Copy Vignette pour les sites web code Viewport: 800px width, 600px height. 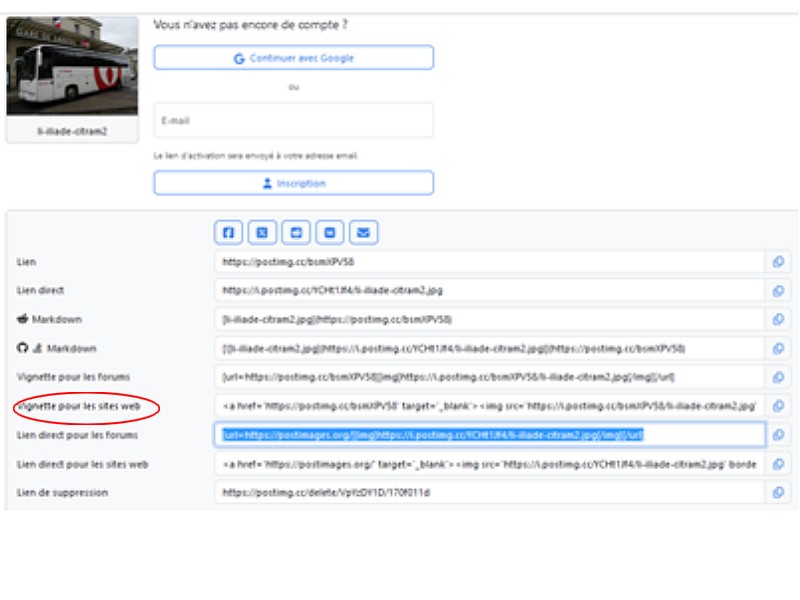click(778, 406)
